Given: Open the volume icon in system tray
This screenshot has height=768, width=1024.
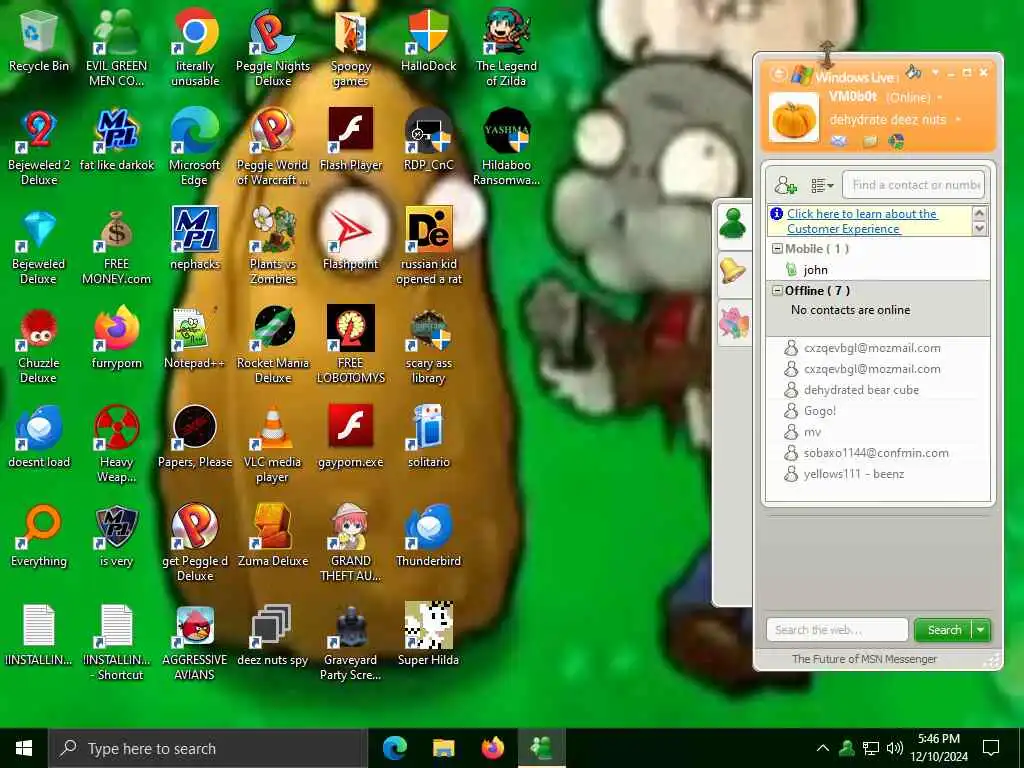Looking at the screenshot, I should coord(895,748).
